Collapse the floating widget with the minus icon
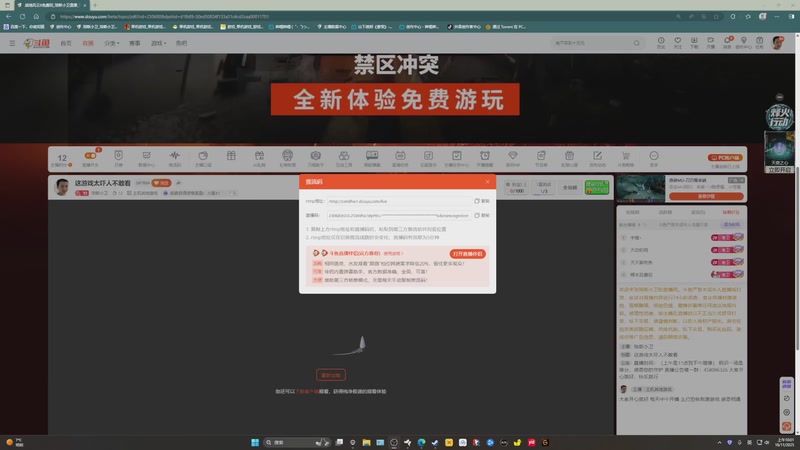The height and width of the screenshot is (450, 800). (779, 97)
